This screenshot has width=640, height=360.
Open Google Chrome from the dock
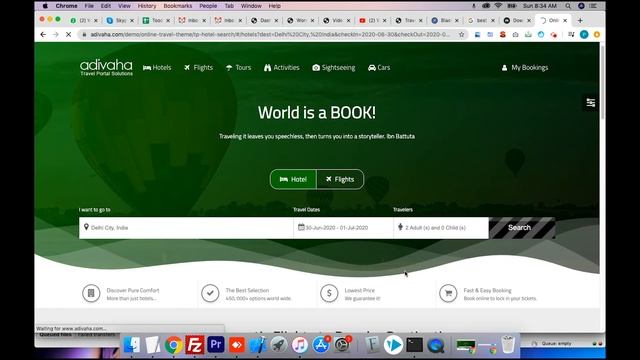point(173,345)
